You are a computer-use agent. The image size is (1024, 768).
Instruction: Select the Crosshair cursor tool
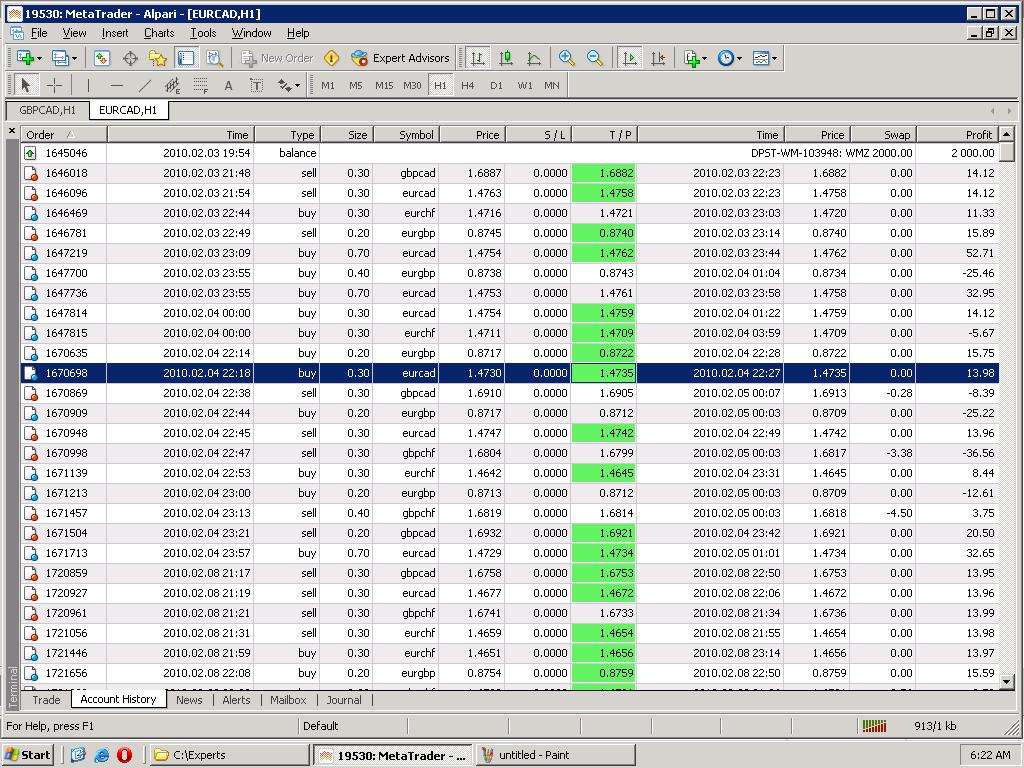(54, 85)
